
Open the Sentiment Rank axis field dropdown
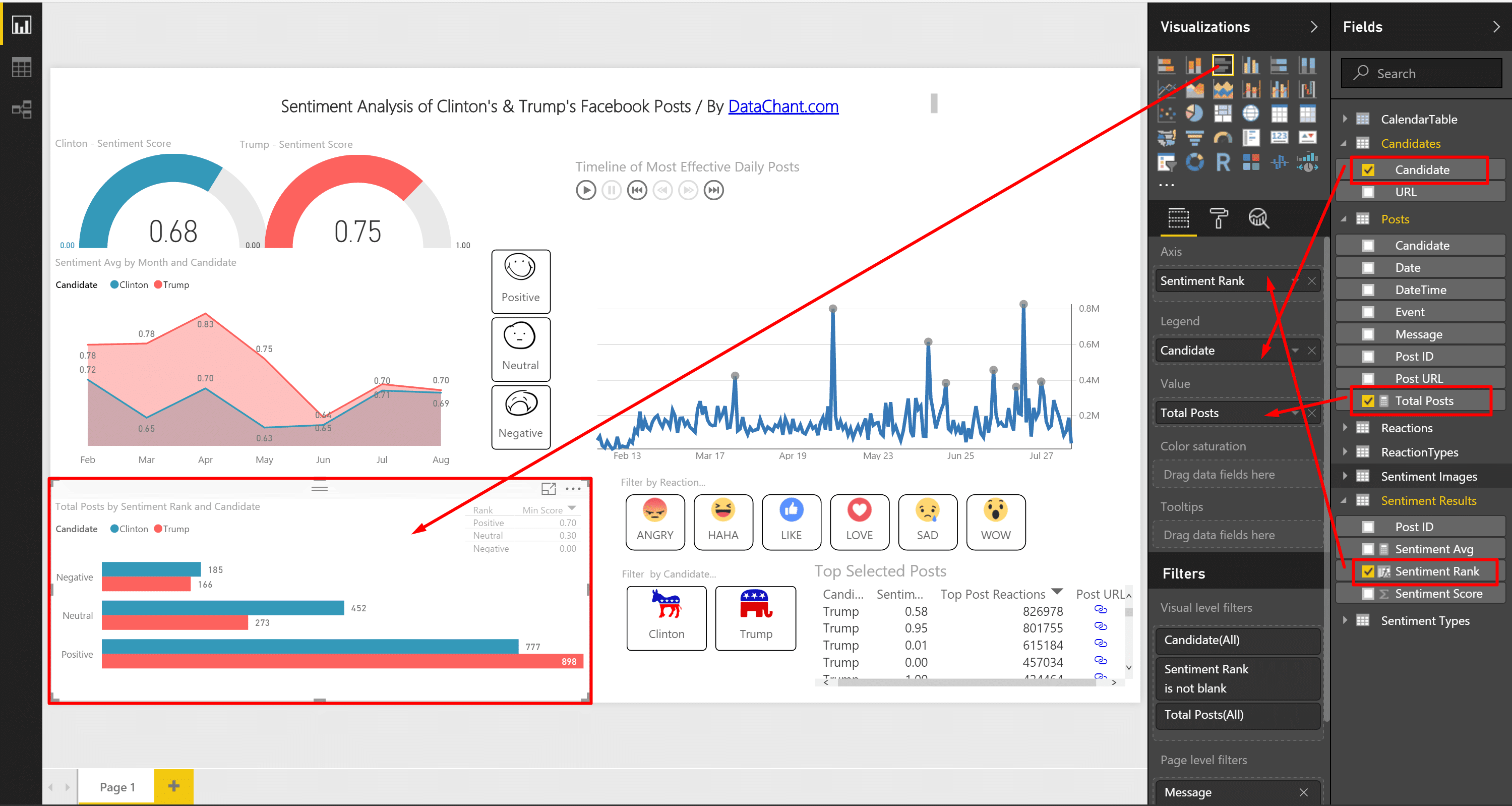[x=1294, y=281]
